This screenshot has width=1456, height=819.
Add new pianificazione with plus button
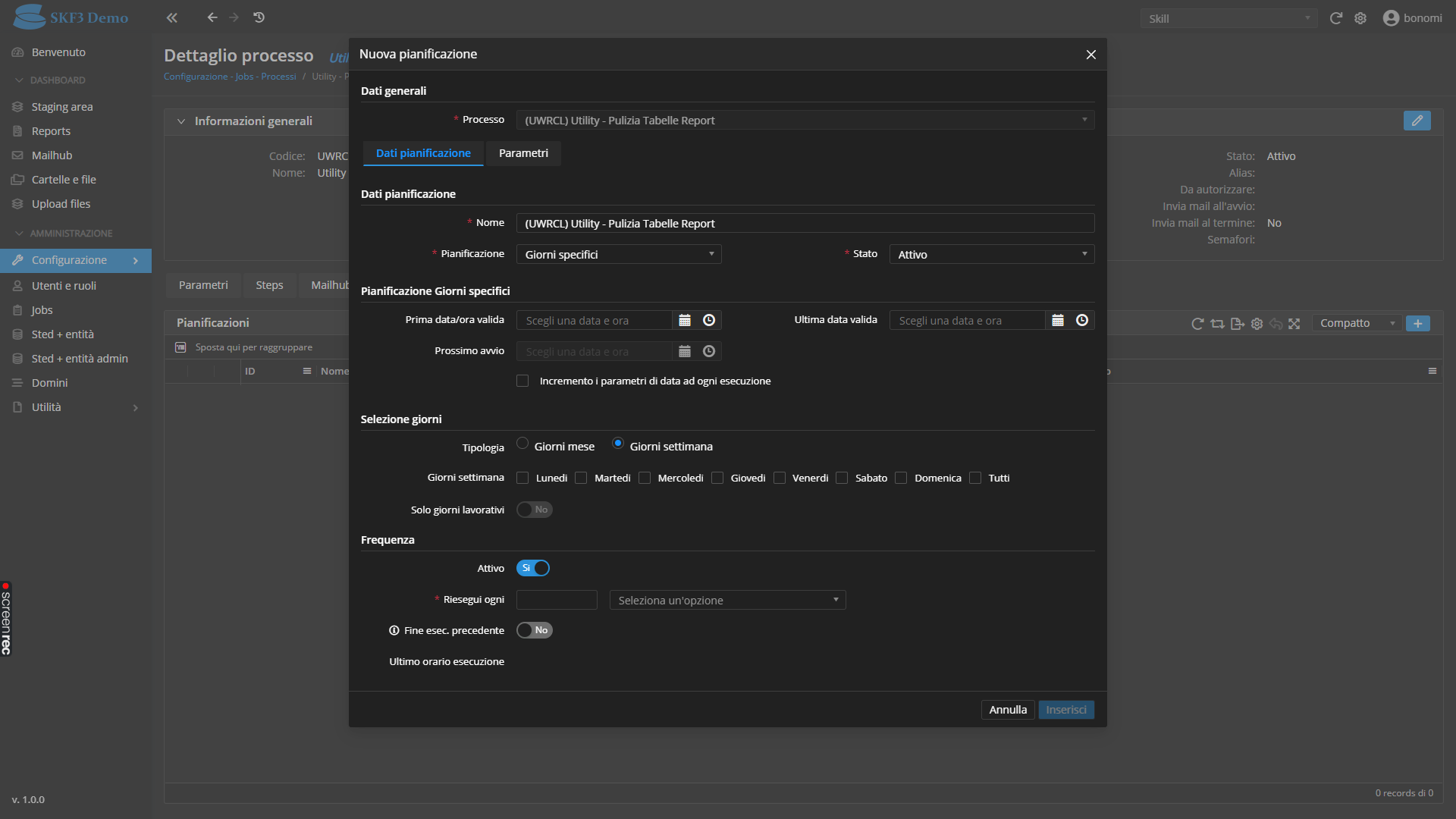click(x=1418, y=323)
